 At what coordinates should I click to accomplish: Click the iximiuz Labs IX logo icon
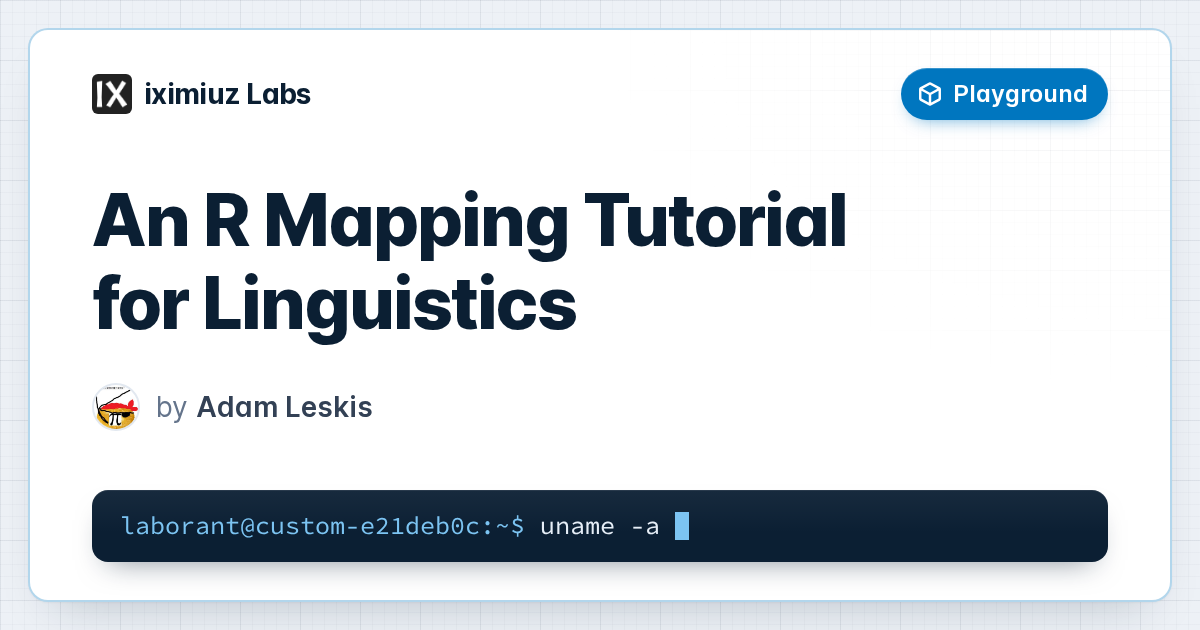112,94
